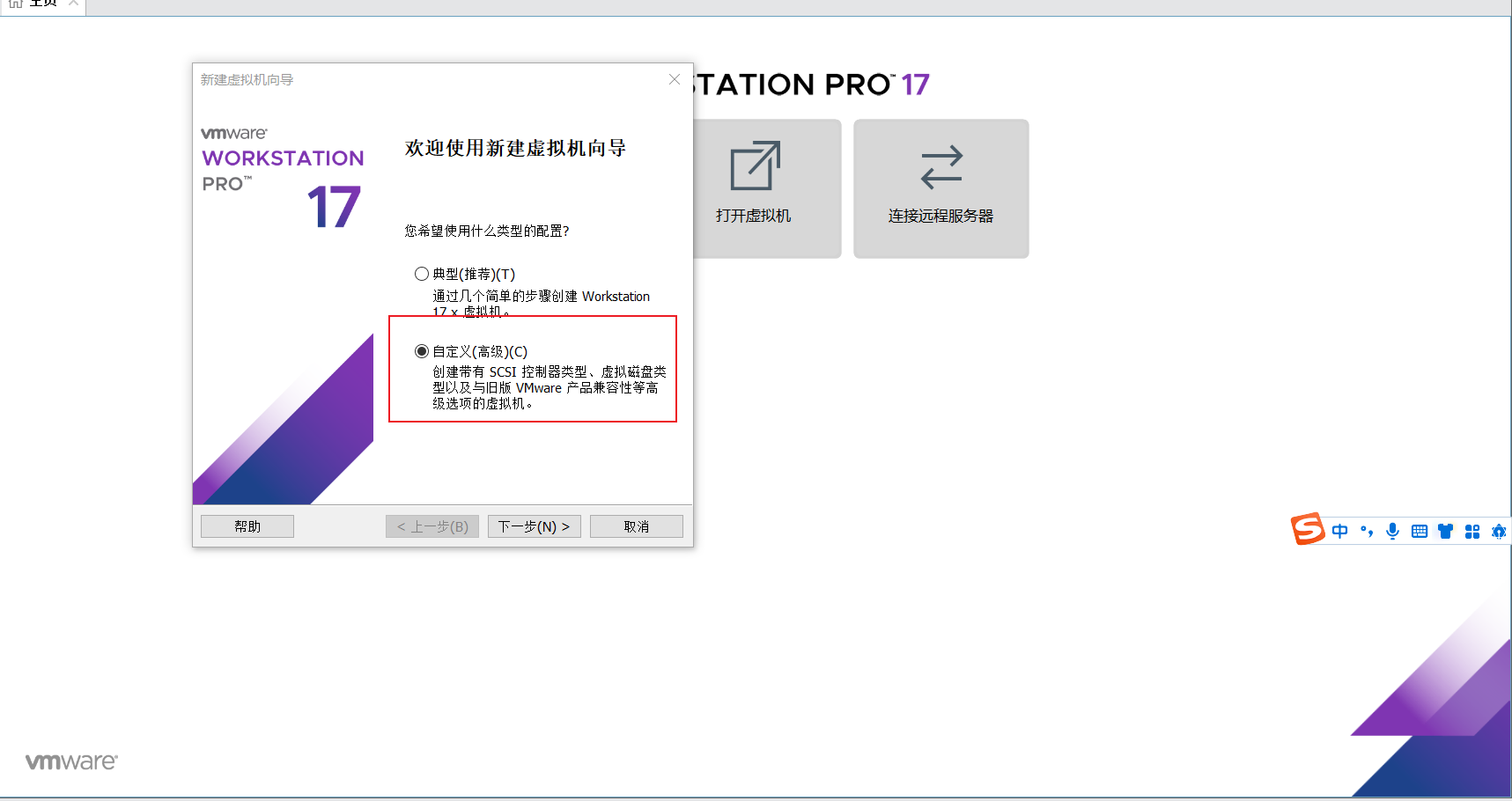This screenshot has width=1512, height=801.
Task: Click the 您希望使用什么类型的配置? question text
Action: click(x=487, y=231)
